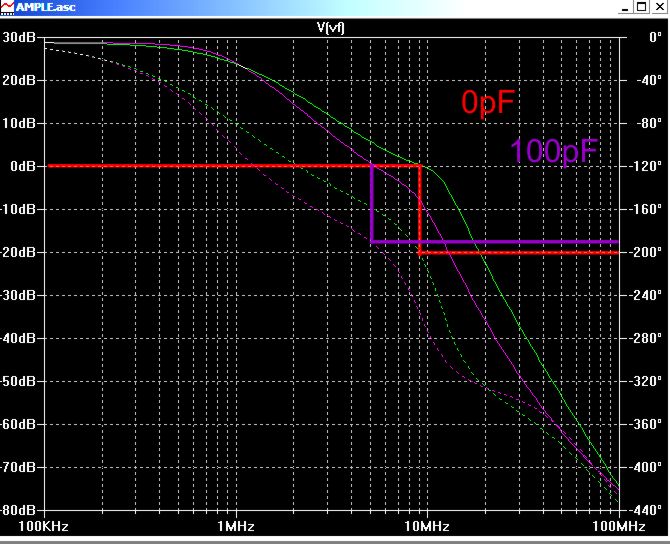
Task: Click the 10MHz frequency axis label
Action: pos(427,526)
